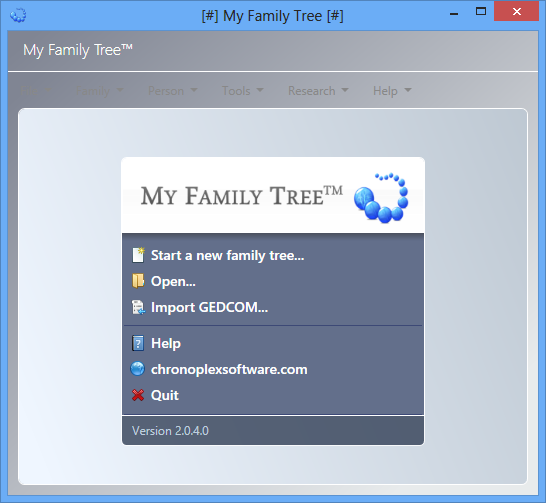Expand the Tools menu dropdown arrow
546x503 pixels.
pyautogui.click(x=260, y=90)
